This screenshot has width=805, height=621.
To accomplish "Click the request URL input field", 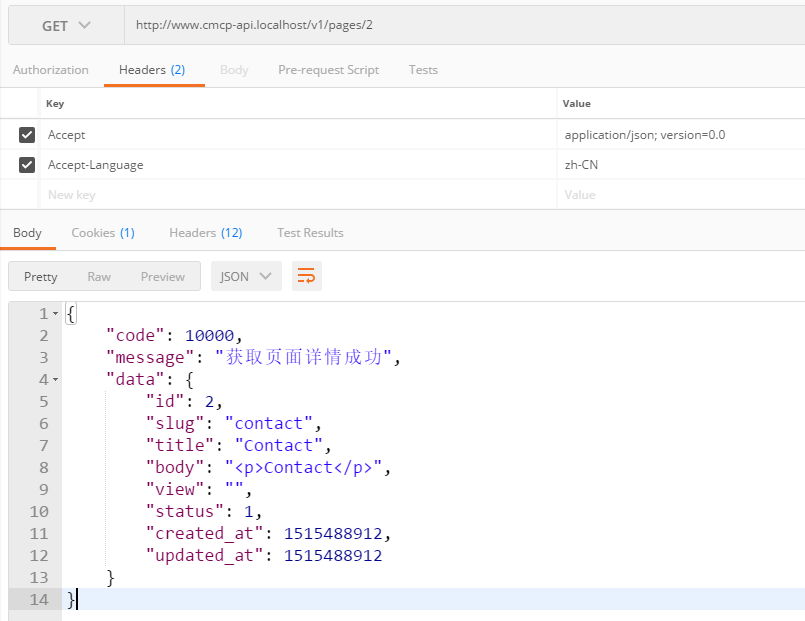I will [x=460, y=26].
